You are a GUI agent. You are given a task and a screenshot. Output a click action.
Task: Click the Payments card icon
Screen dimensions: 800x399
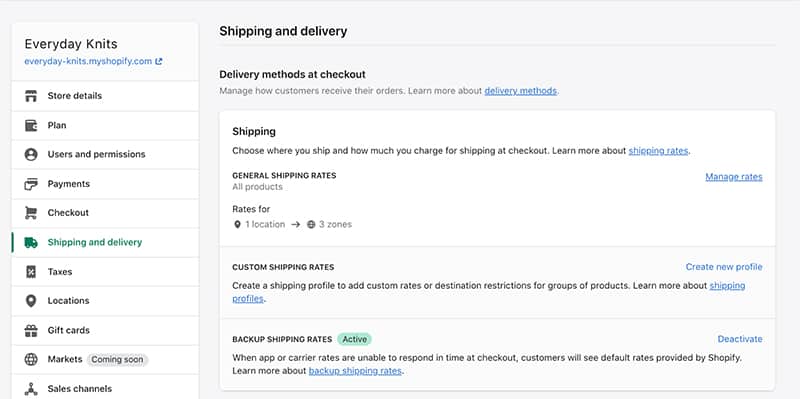[x=31, y=184]
